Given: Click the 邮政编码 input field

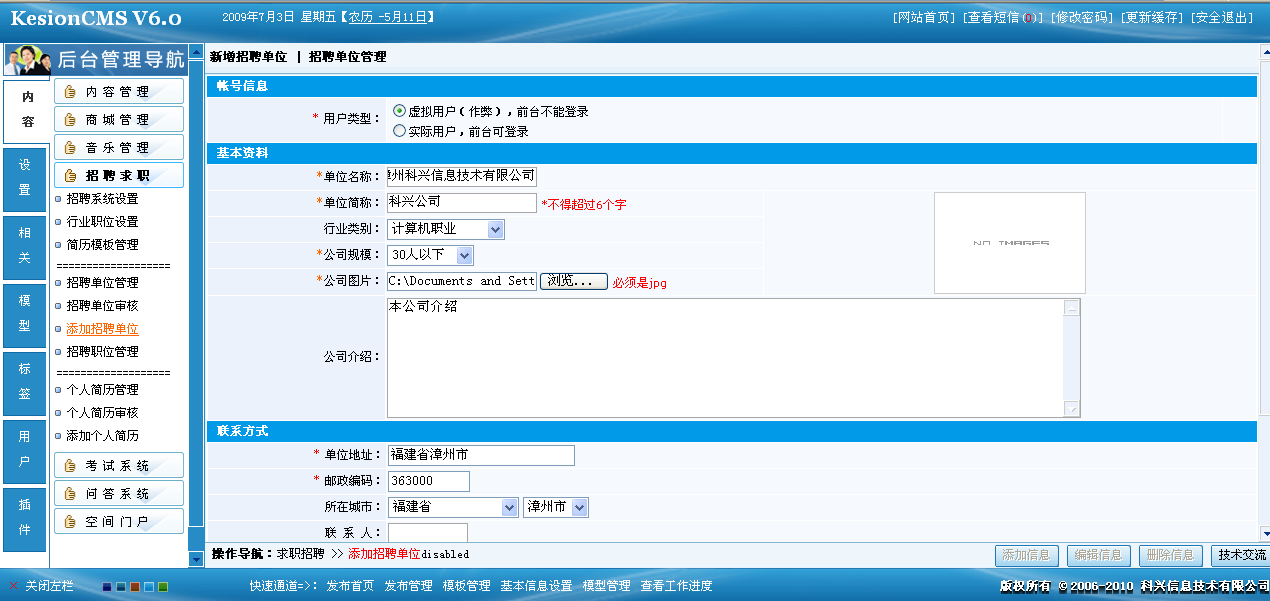Looking at the screenshot, I should coord(428,482).
